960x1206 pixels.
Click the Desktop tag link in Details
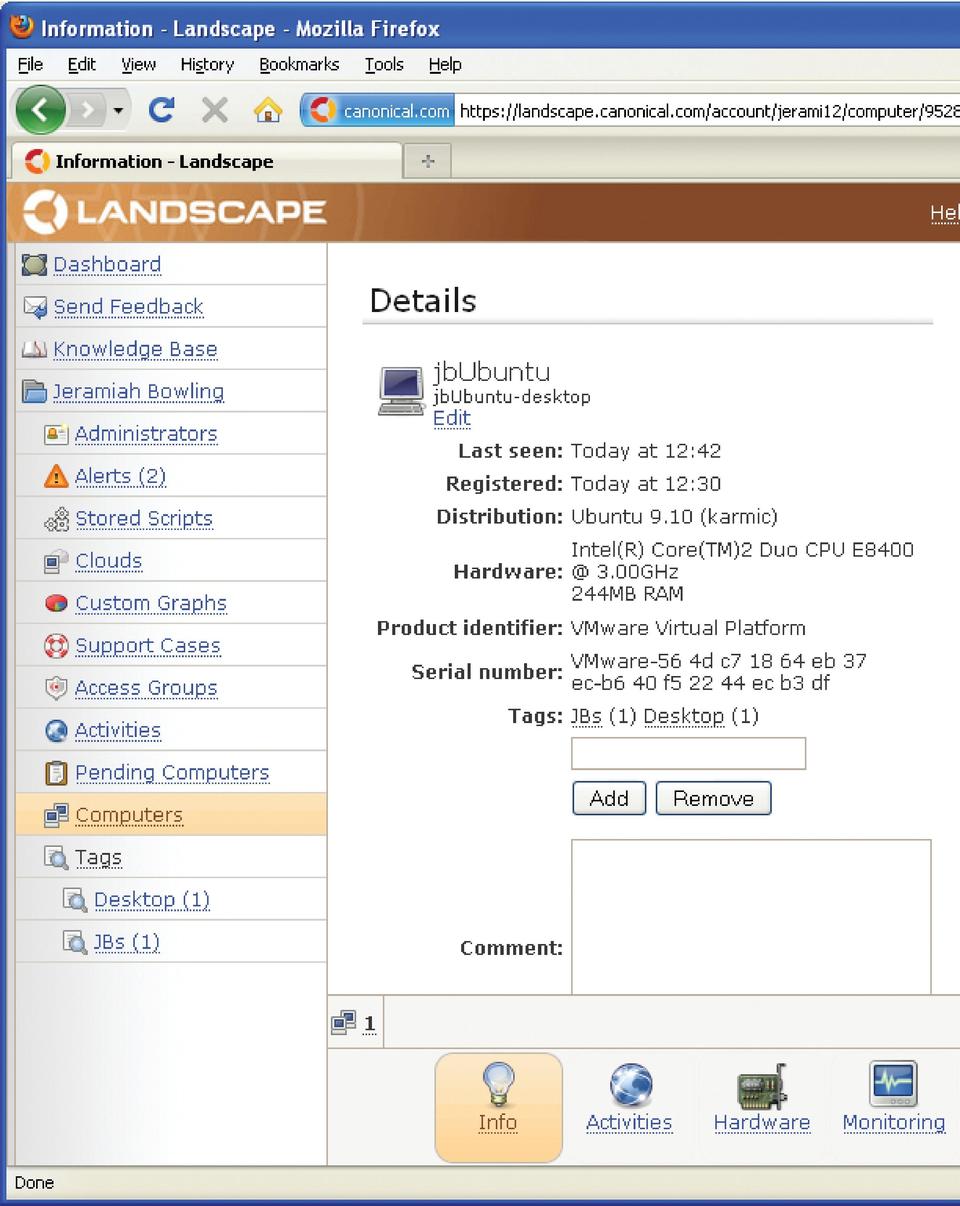pos(684,716)
